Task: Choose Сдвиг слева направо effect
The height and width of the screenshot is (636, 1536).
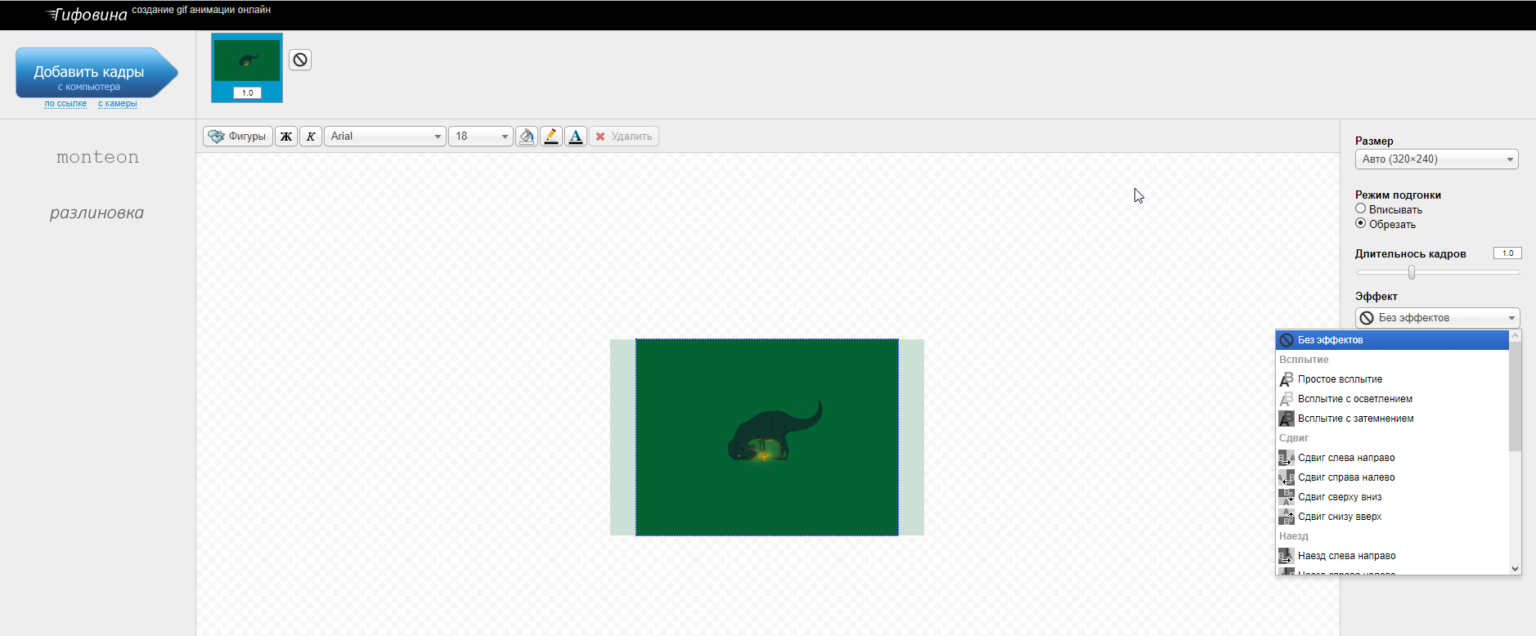Action: point(1345,458)
